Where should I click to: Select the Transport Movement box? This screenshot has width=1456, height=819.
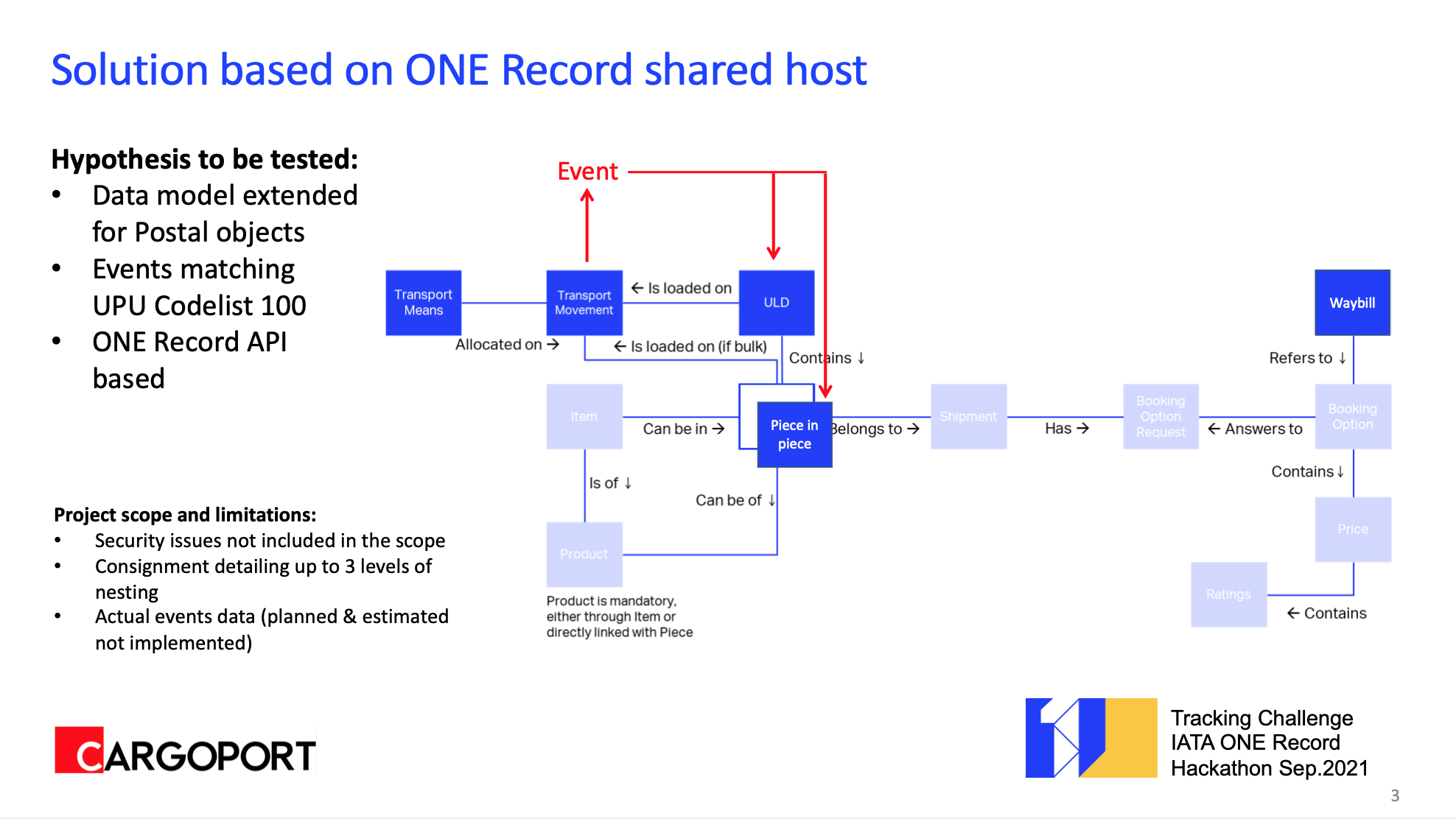[584, 303]
